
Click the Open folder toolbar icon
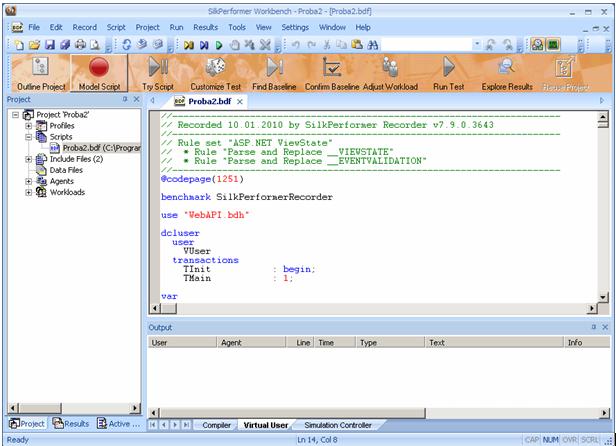coord(35,45)
